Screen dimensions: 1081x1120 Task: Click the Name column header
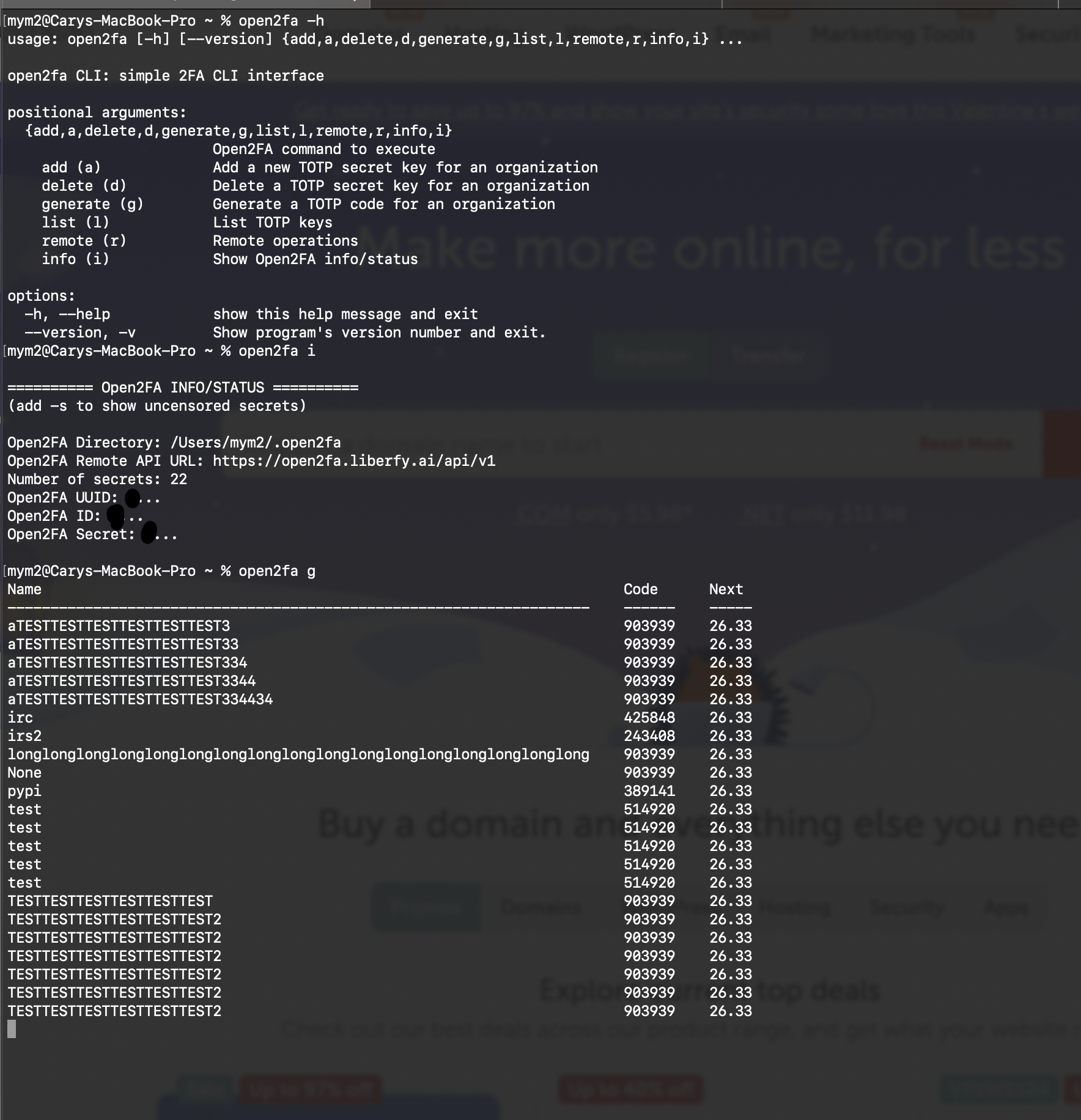(x=24, y=589)
